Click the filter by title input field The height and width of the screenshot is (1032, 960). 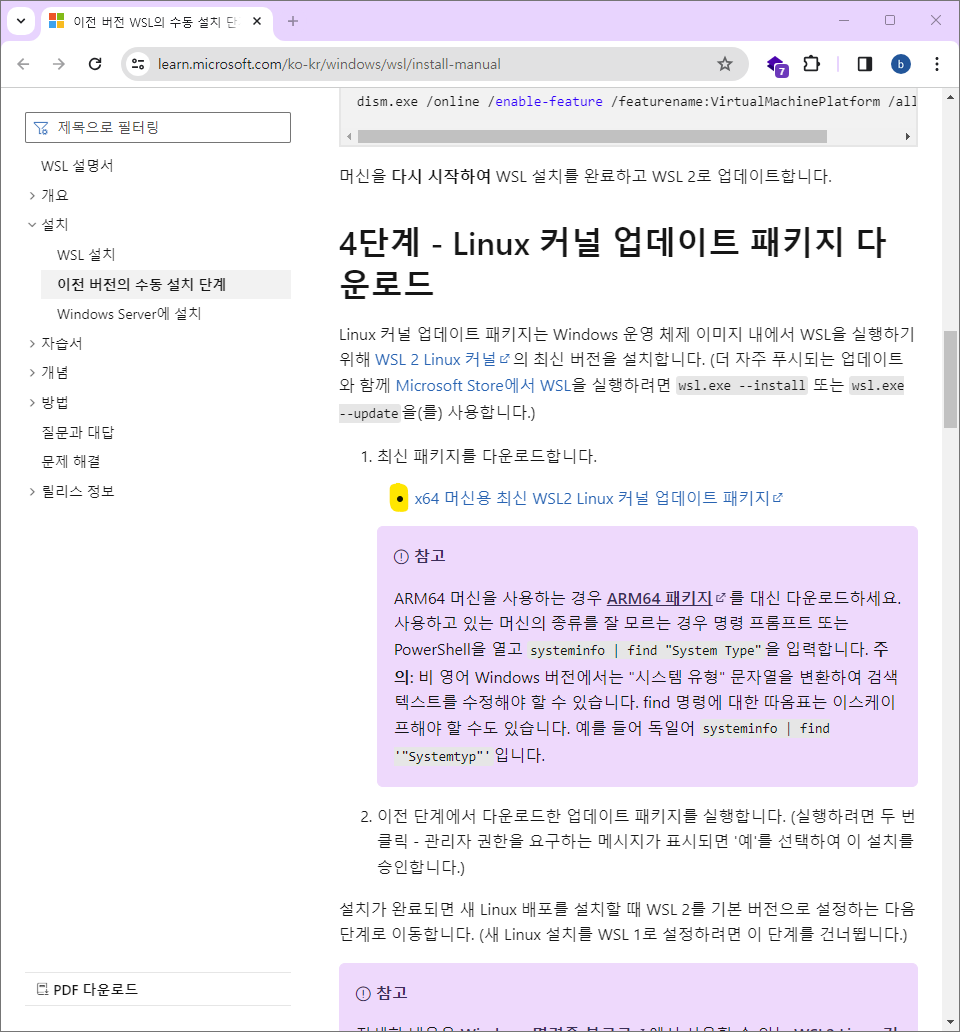[x=158, y=127]
